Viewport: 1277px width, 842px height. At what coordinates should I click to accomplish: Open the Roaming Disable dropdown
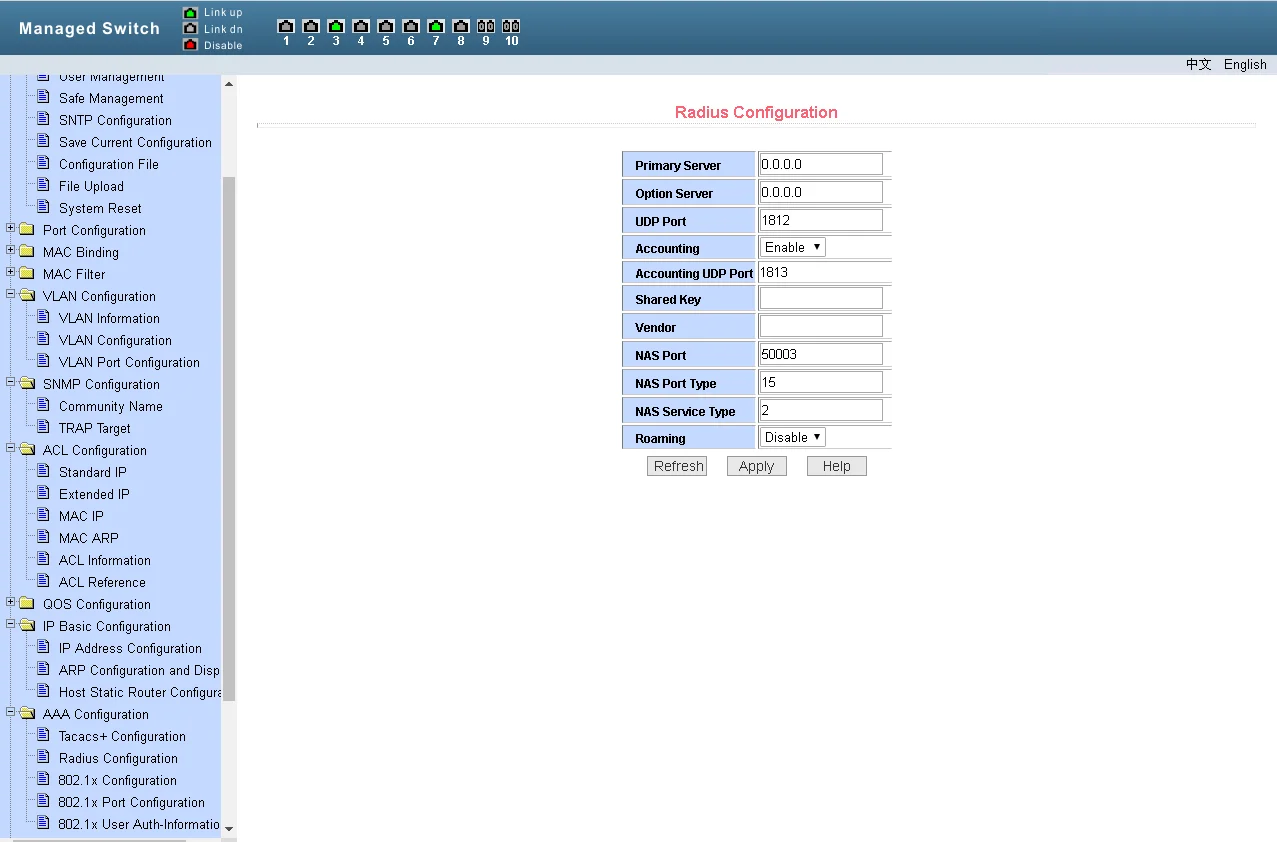point(792,437)
